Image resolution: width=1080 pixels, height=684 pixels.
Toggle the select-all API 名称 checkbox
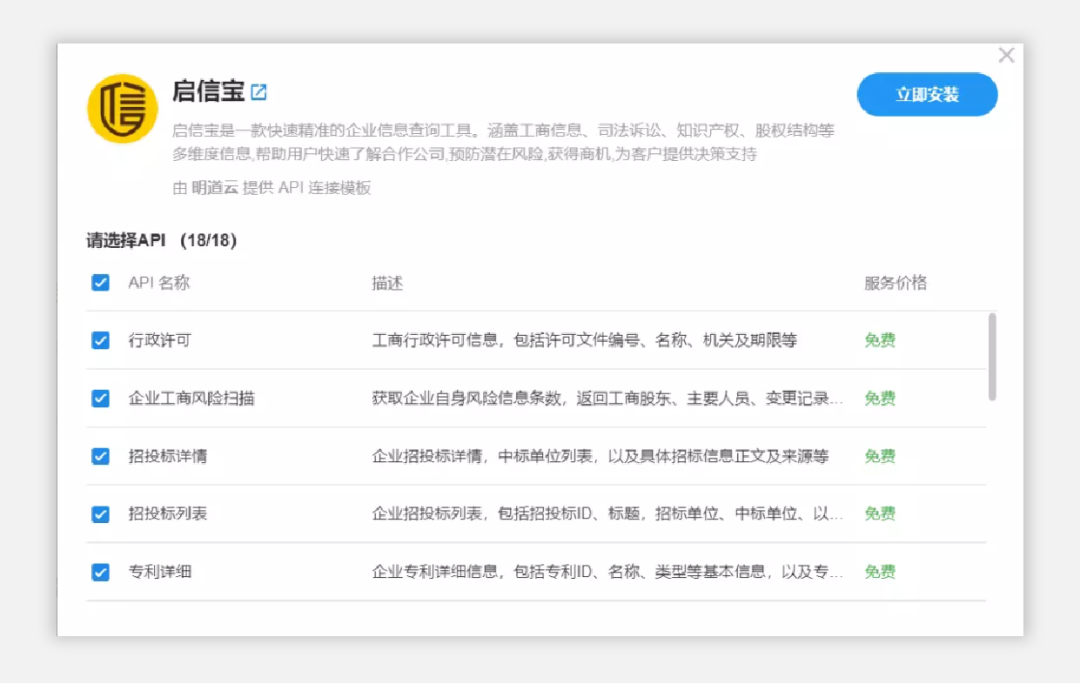100,283
